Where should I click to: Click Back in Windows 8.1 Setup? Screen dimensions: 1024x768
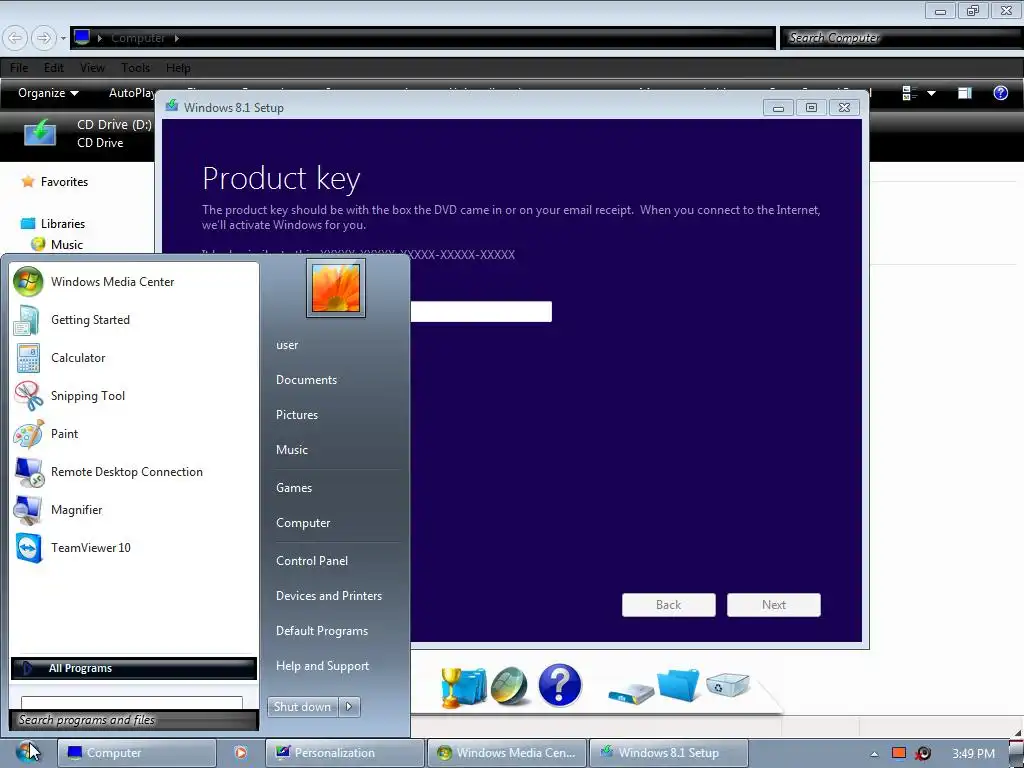[x=669, y=605]
